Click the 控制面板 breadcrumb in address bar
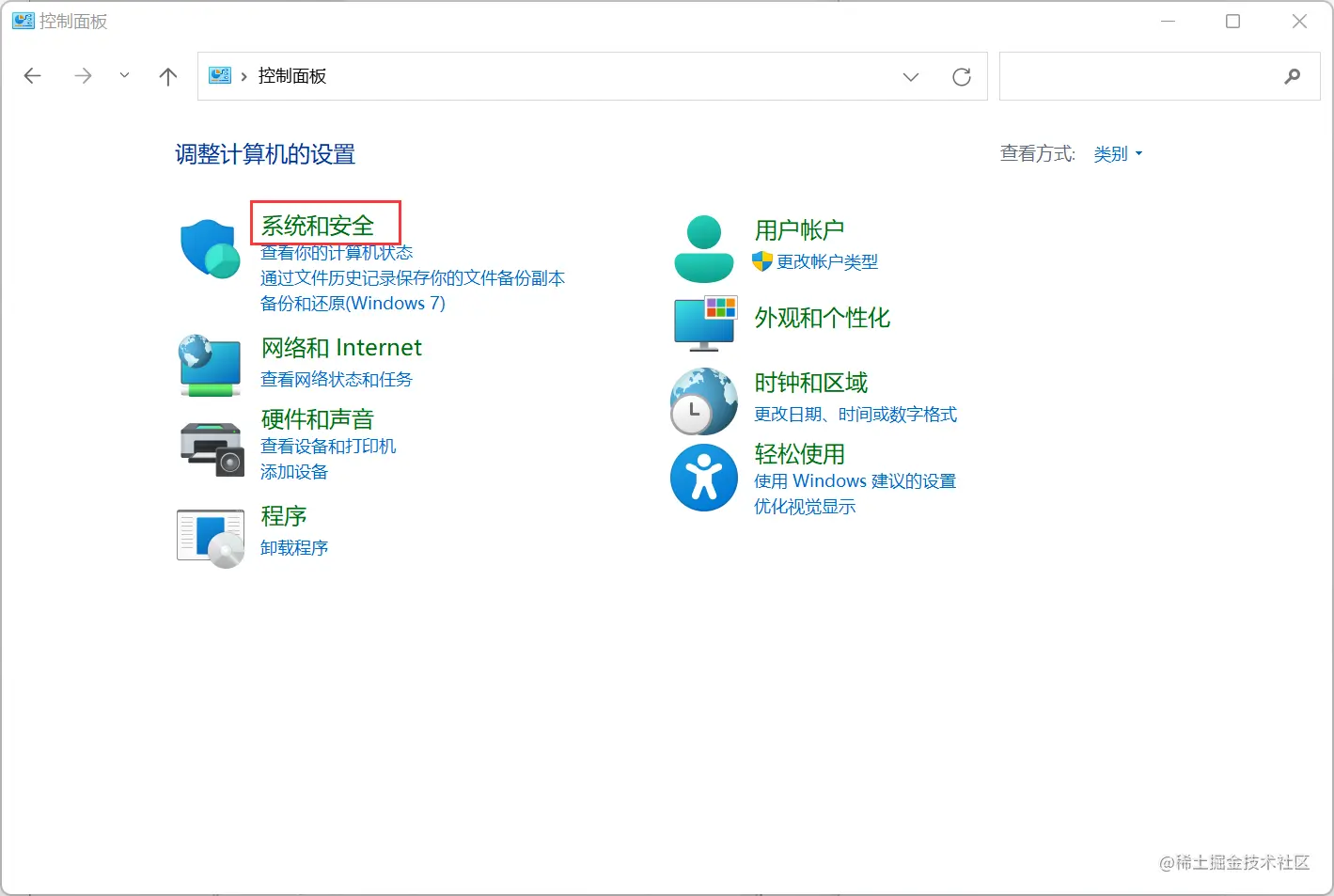Image resolution: width=1334 pixels, height=896 pixels. (292, 76)
